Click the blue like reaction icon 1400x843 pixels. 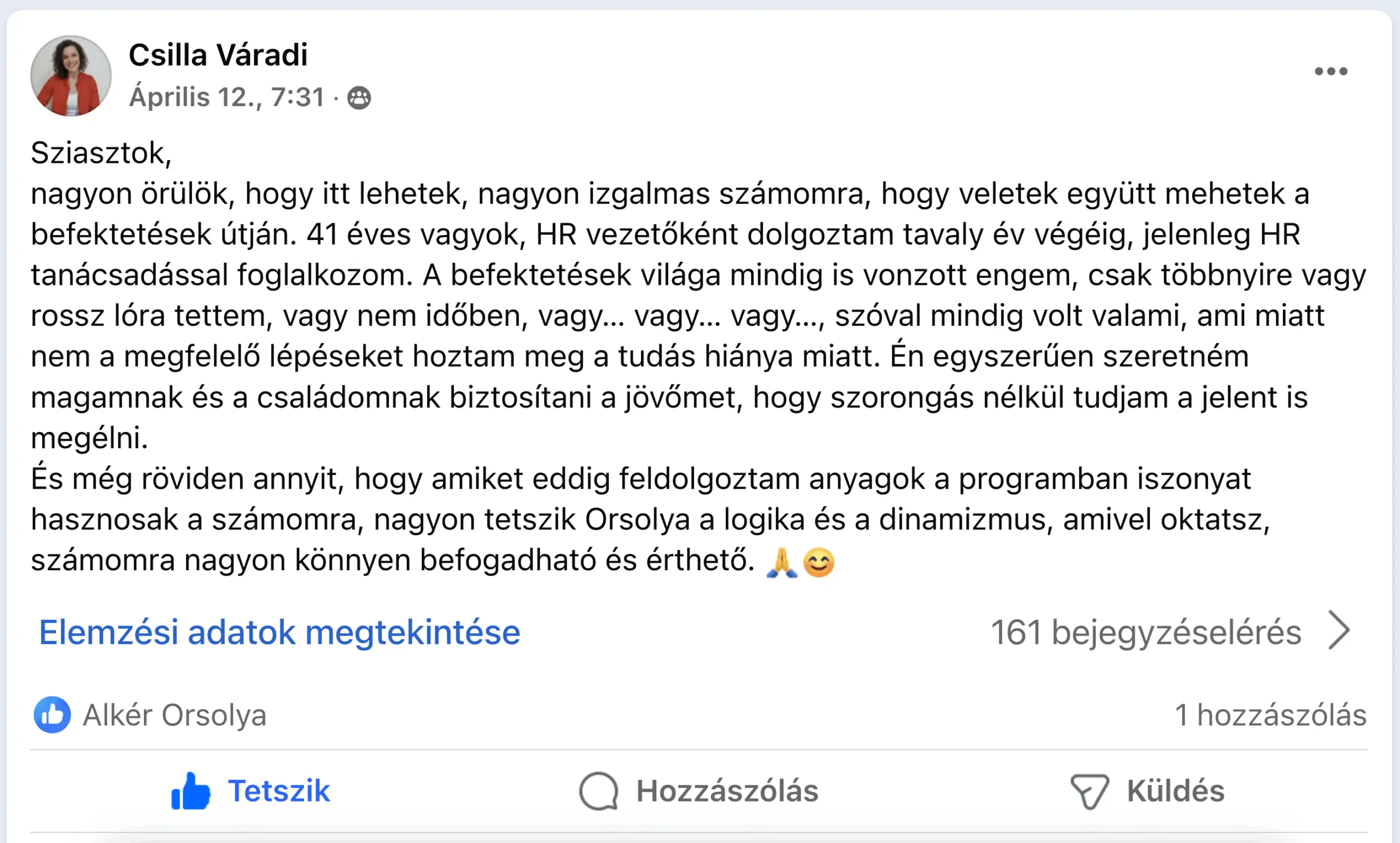pos(52,715)
